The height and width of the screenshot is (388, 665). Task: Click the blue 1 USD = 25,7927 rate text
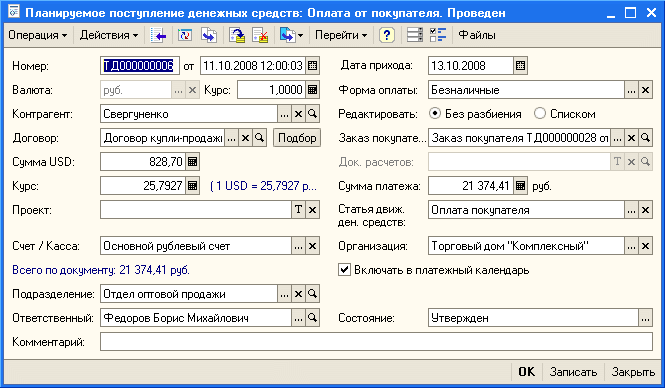coord(263,186)
